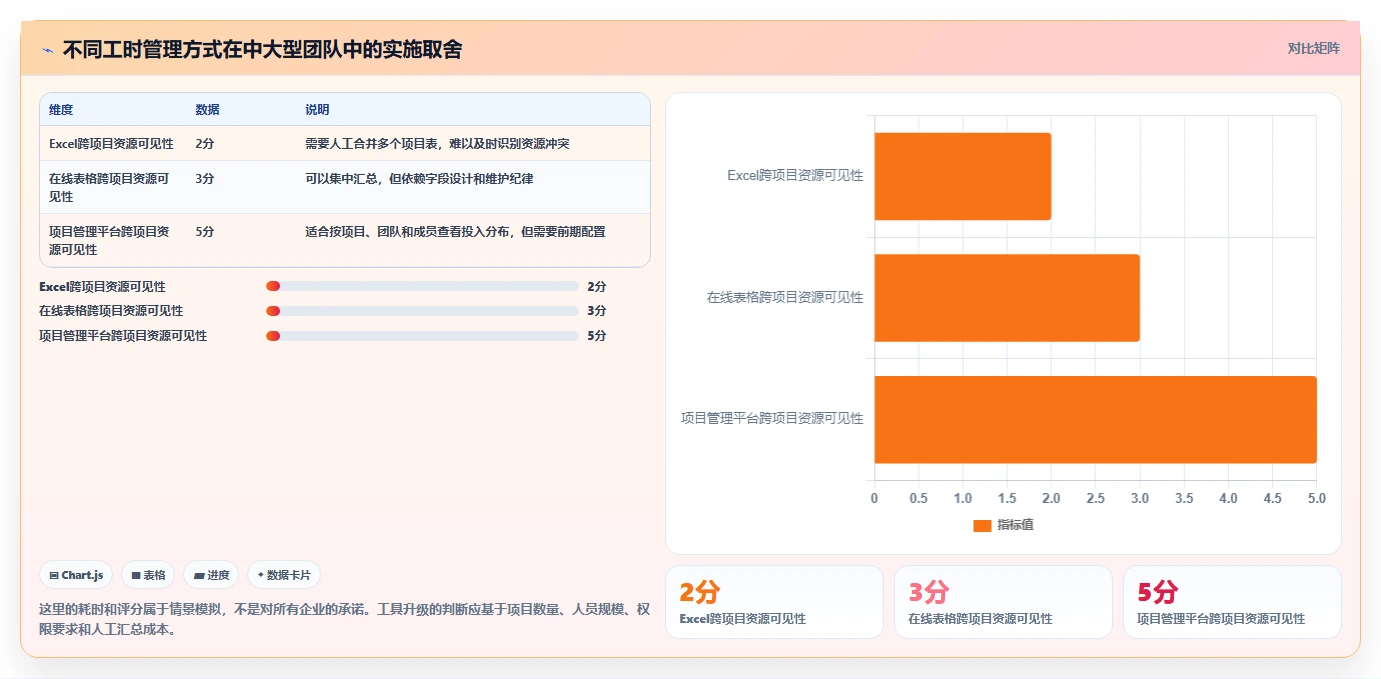Click table cell 项目管理平台跨项目资源可见性
The height and width of the screenshot is (679, 1381).
[111, 241]
